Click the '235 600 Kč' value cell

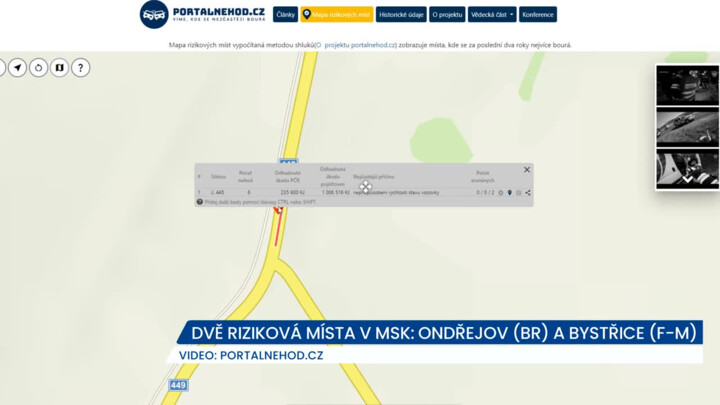[292, 193]
